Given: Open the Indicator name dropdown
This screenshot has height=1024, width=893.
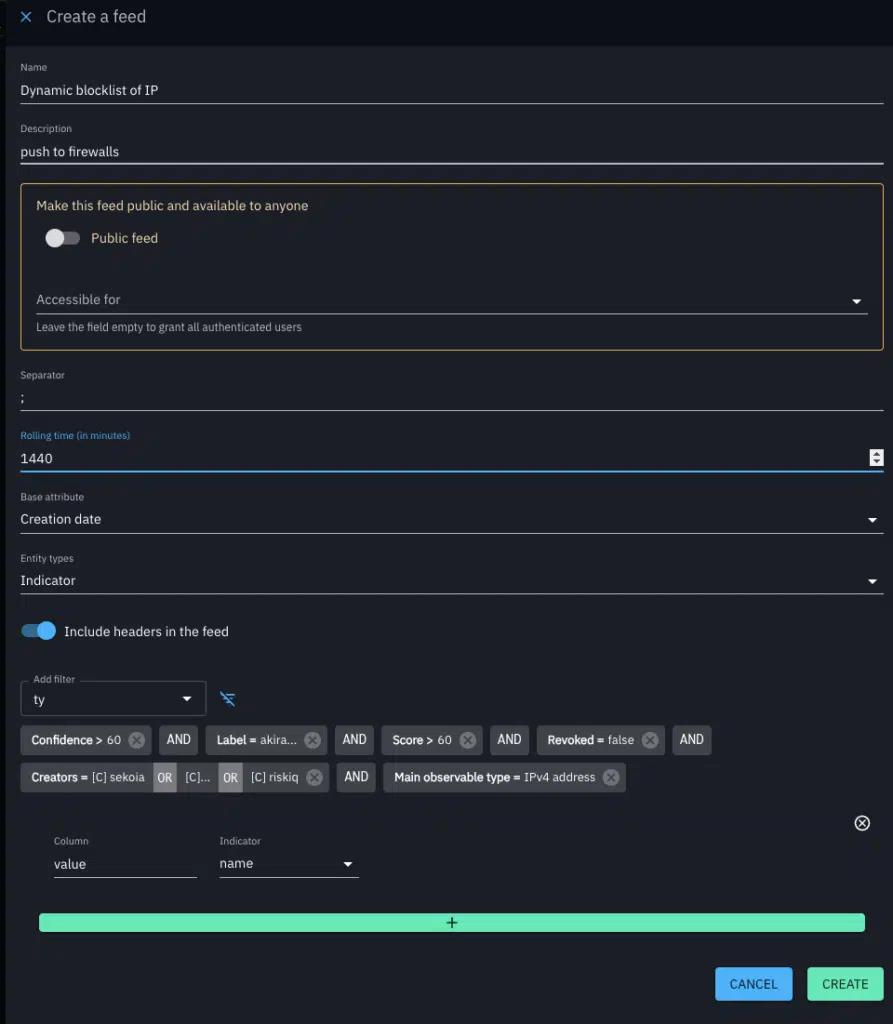Looking at the screenshot, I should [x=348, y=864].
